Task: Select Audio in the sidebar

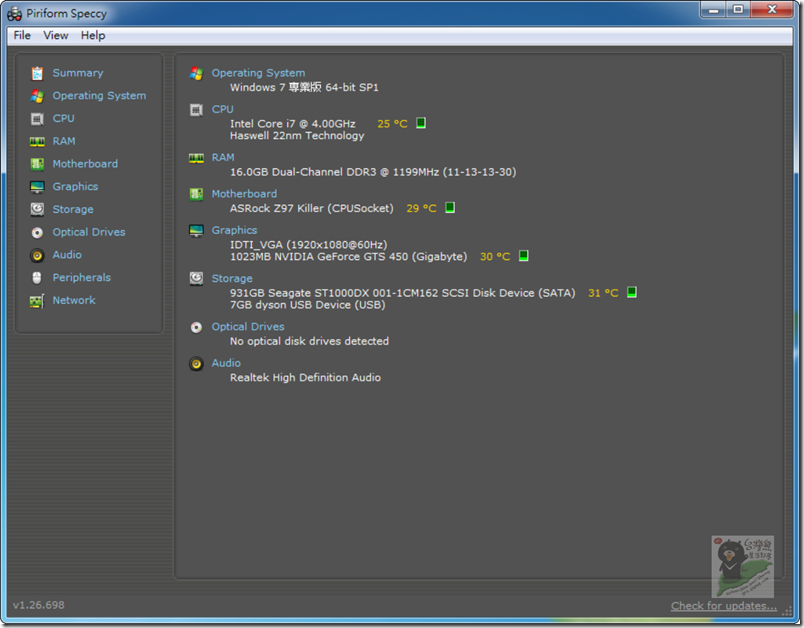Action: tap(67, 255)
